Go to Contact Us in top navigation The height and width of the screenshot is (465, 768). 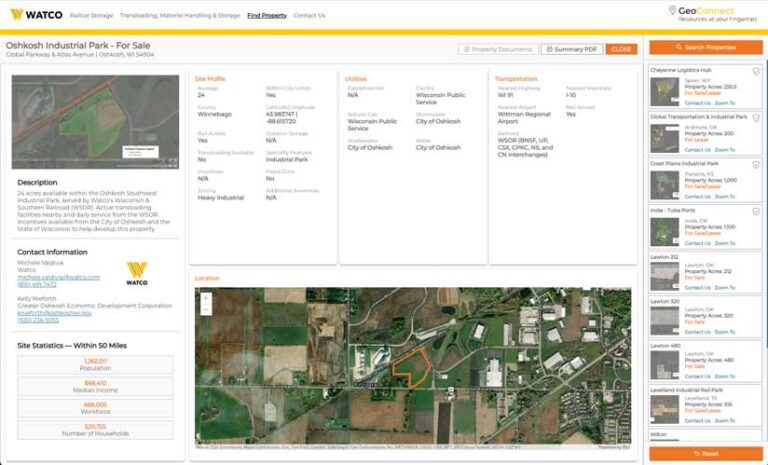click(310, 16)
